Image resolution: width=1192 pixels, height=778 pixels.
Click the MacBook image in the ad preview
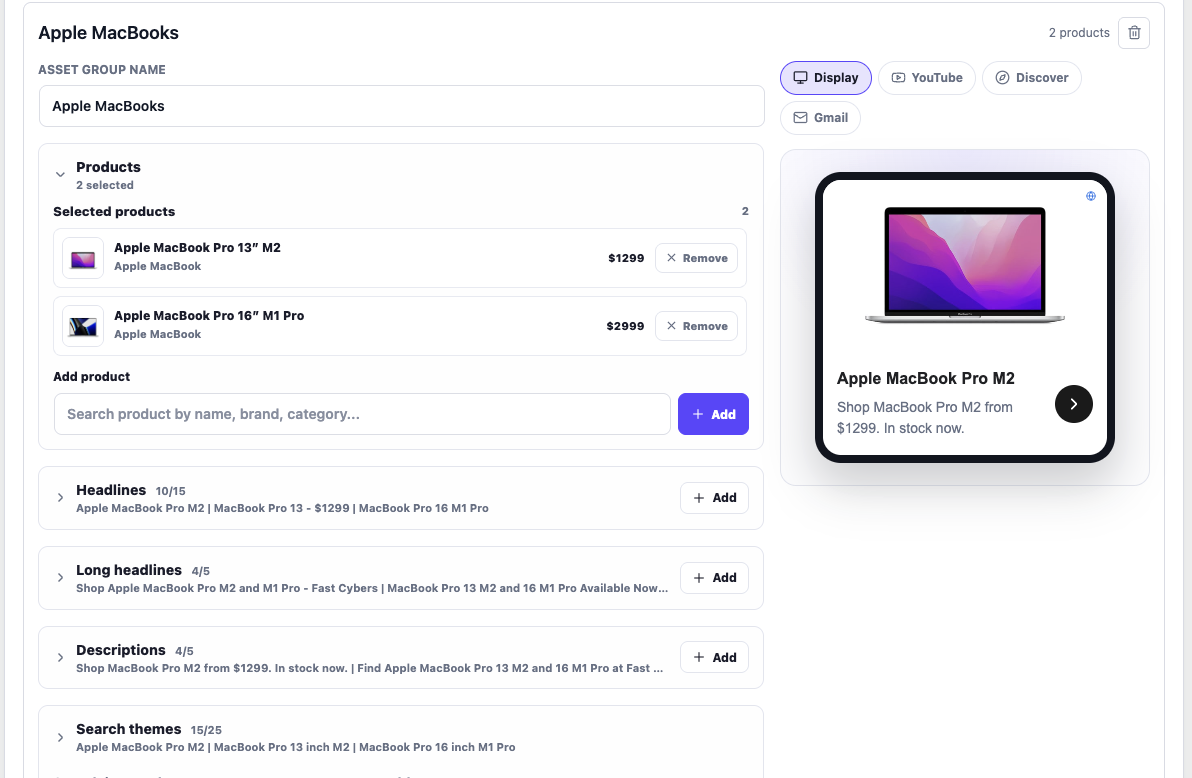pyautogui.click(x=965, y=265)
